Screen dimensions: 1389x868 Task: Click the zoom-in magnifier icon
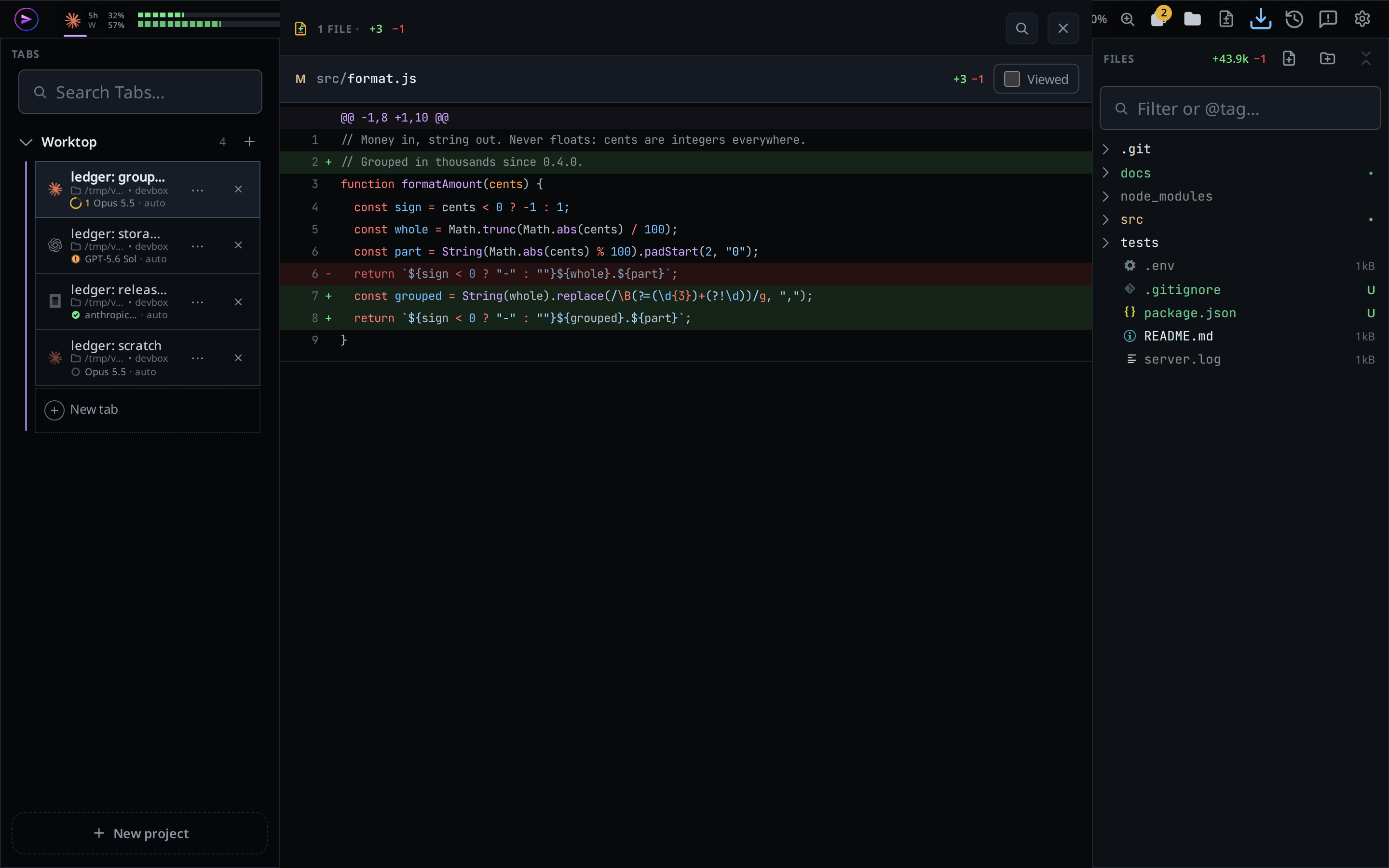coord(1127,19)
